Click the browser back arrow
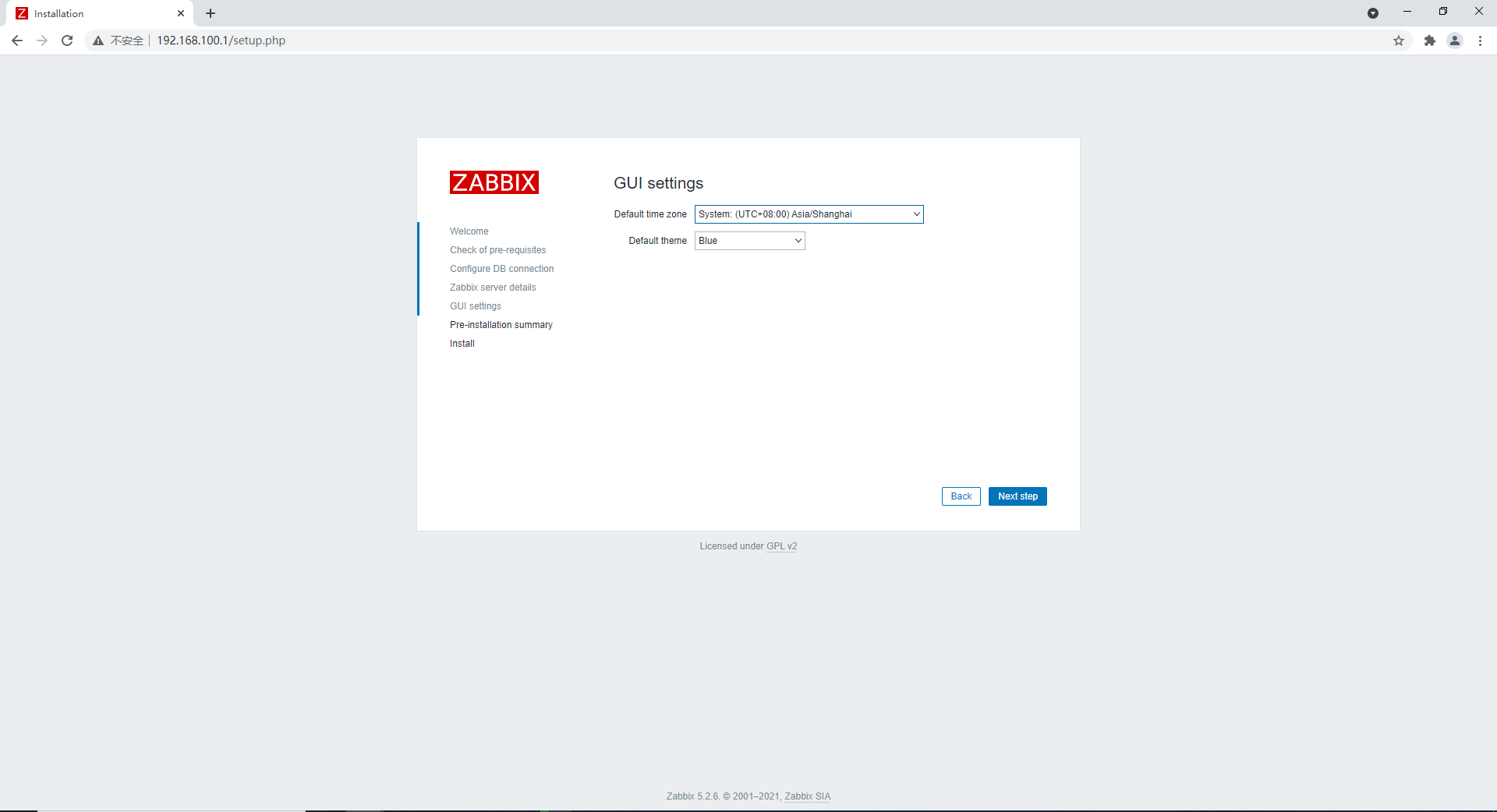This screenshot has width=1497, height=812. 17,41
